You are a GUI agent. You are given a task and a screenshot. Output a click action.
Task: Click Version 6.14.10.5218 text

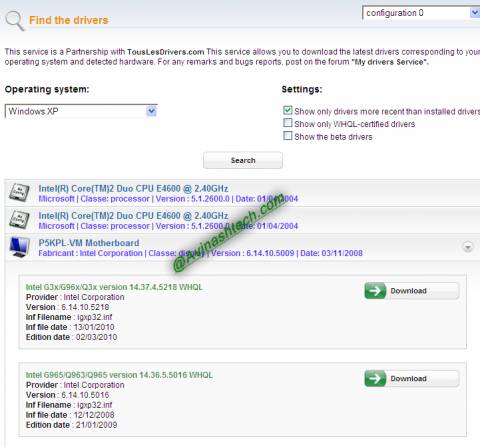coord(67,307)
